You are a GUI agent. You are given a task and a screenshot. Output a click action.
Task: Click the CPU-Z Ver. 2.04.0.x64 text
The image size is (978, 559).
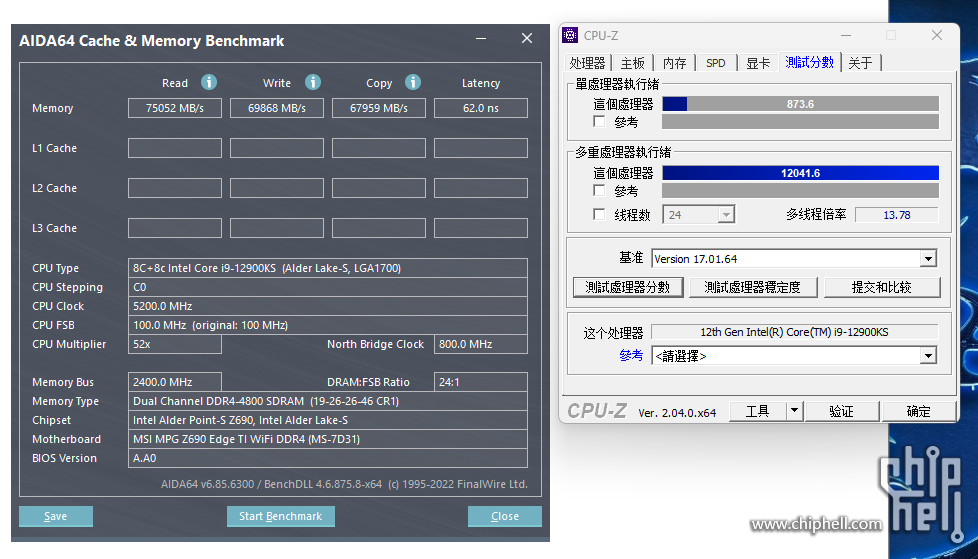tap(677, 412)
